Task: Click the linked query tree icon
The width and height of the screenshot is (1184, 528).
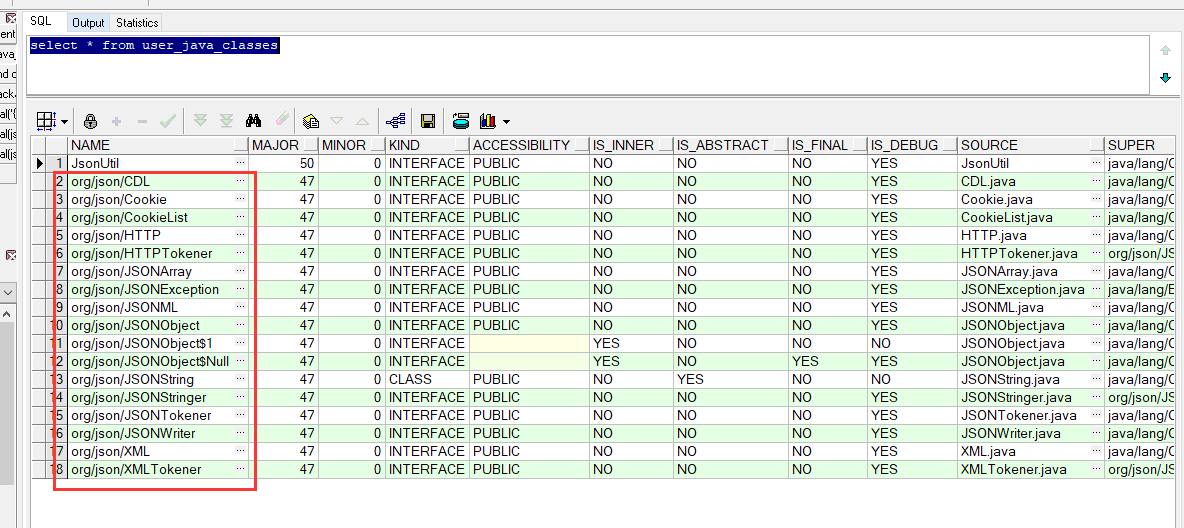Action: point(396,121)
